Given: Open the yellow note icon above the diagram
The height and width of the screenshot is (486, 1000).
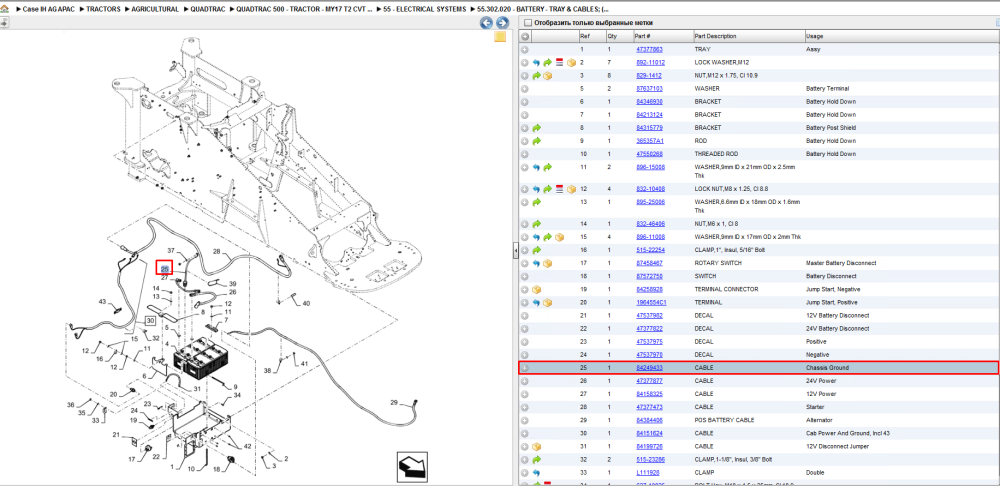Looking at the screenshot, I should coord(501,37).
